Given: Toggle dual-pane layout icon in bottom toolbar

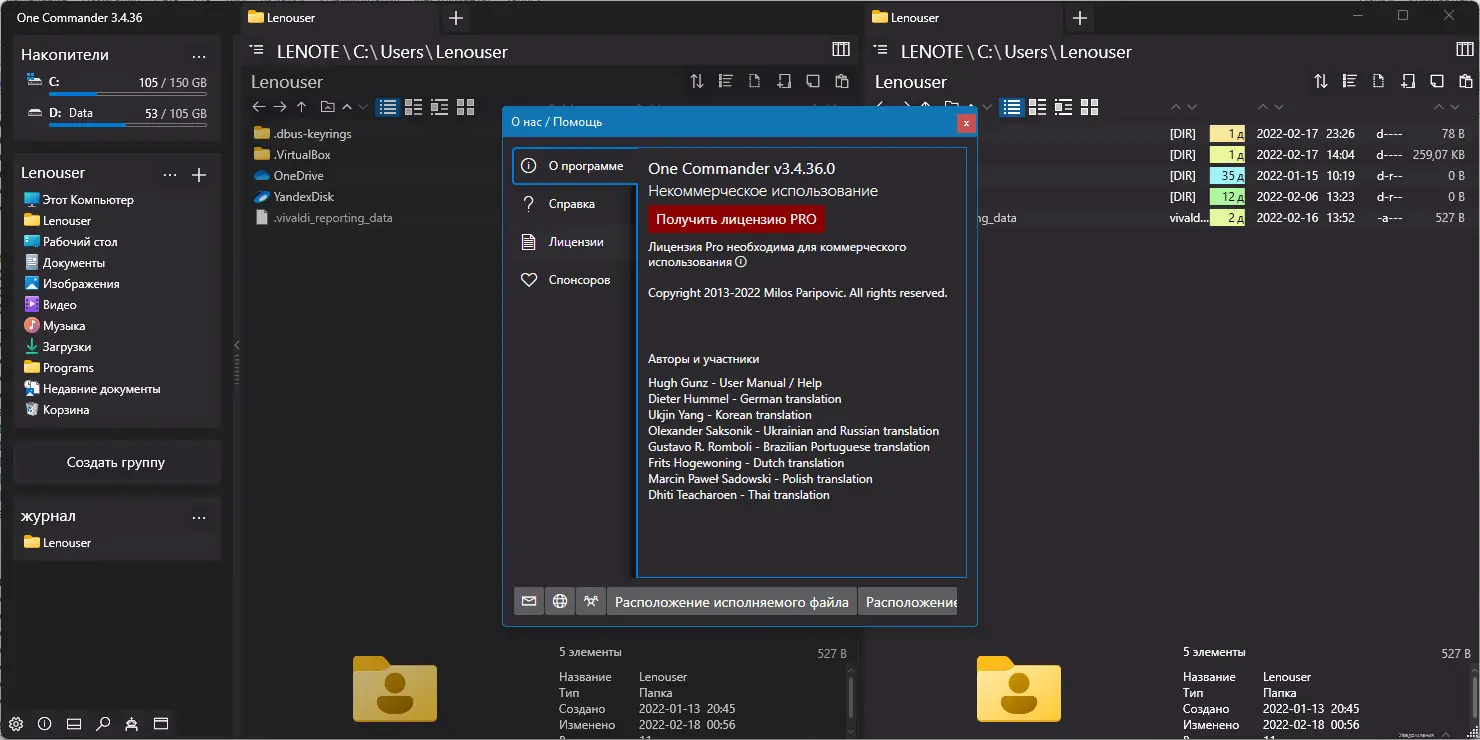Looking at the screenshot, I should tap(74, 723).
